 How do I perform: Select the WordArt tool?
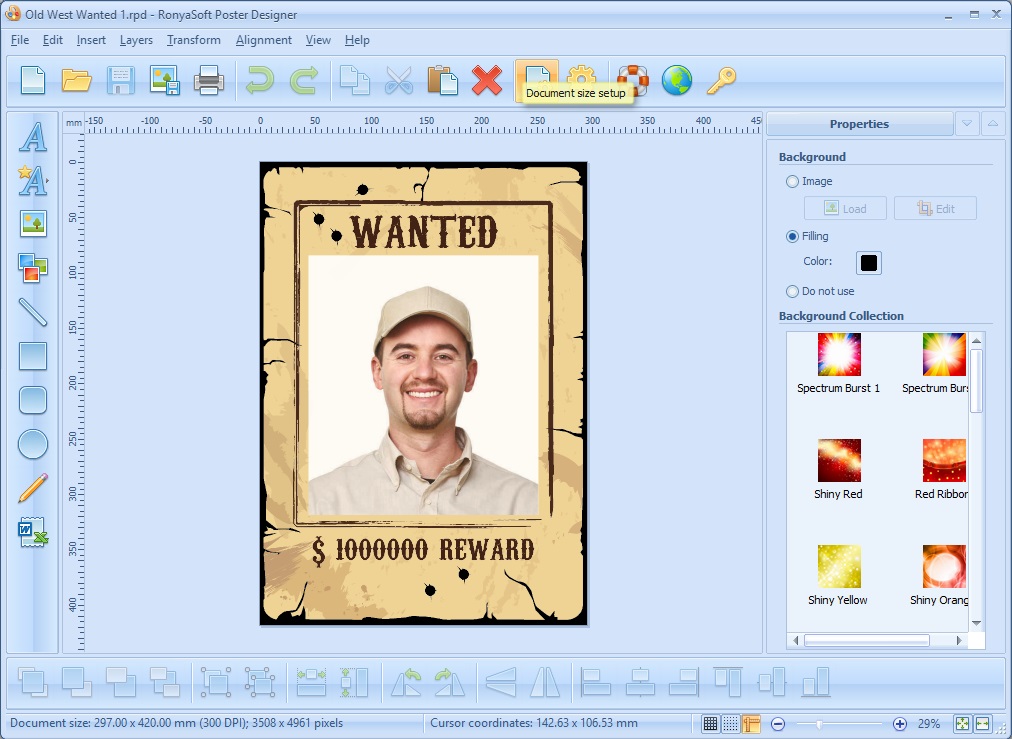[x=32, y=182]
